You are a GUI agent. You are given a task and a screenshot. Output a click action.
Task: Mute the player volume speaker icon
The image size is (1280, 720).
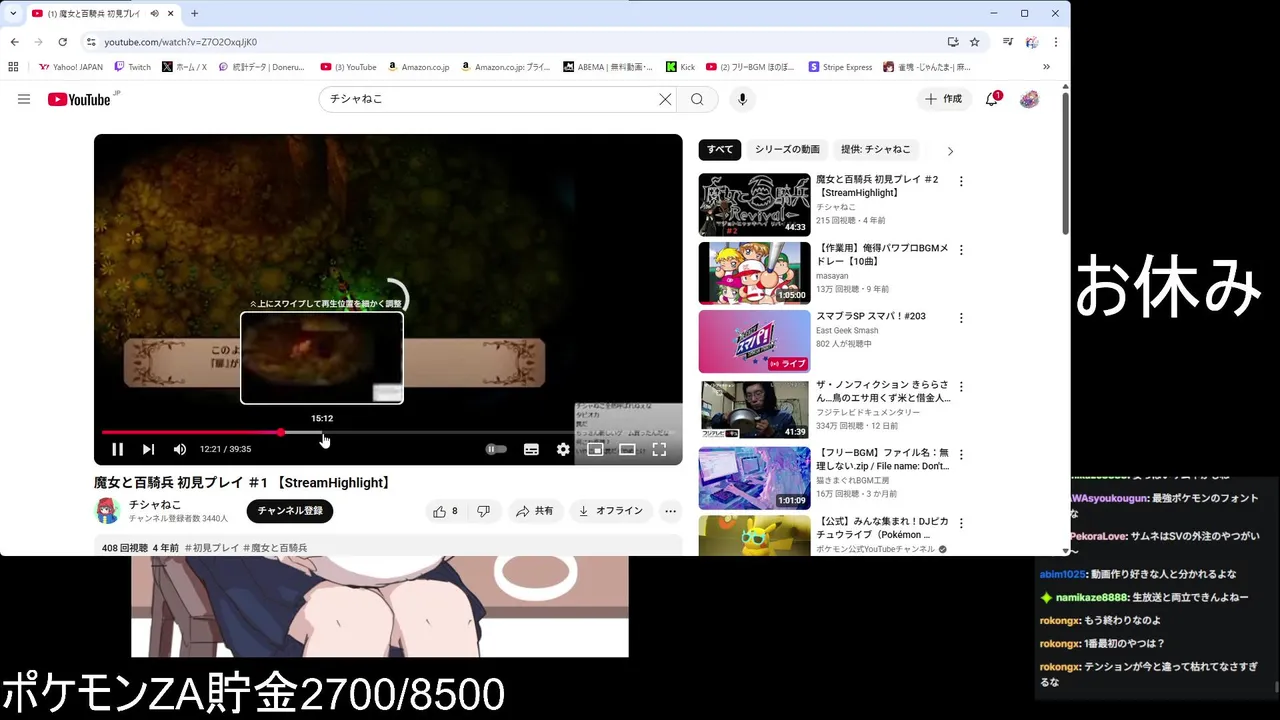coord(180,450)
